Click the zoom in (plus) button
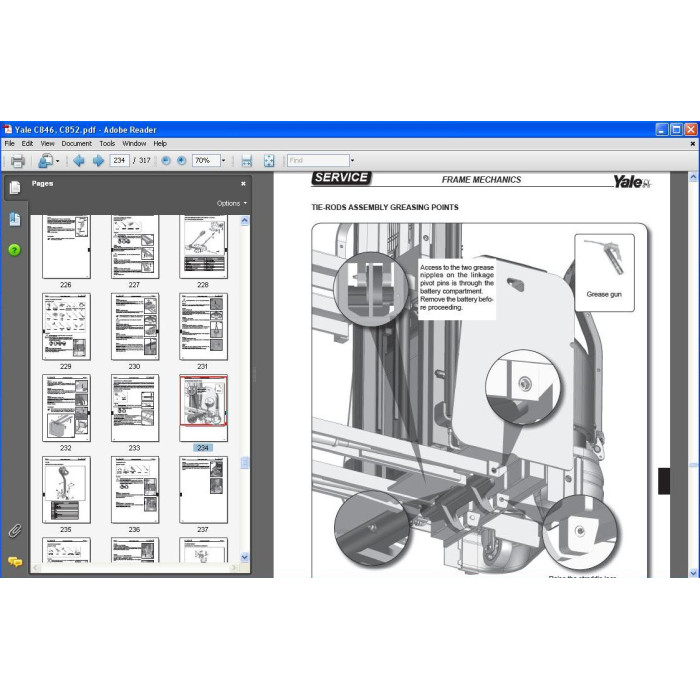The width and height of the screenshot is (700, 700). tap(181, 161)
